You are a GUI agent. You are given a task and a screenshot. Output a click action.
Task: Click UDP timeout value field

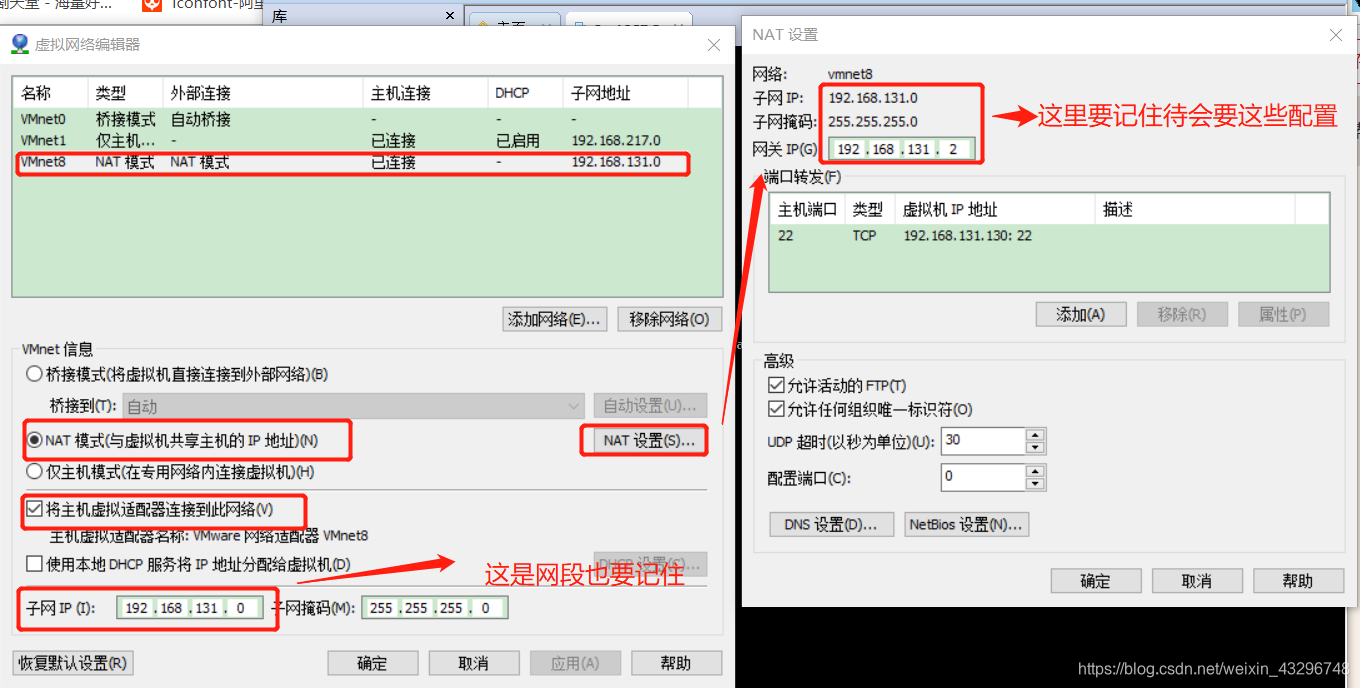click(983, 441)
